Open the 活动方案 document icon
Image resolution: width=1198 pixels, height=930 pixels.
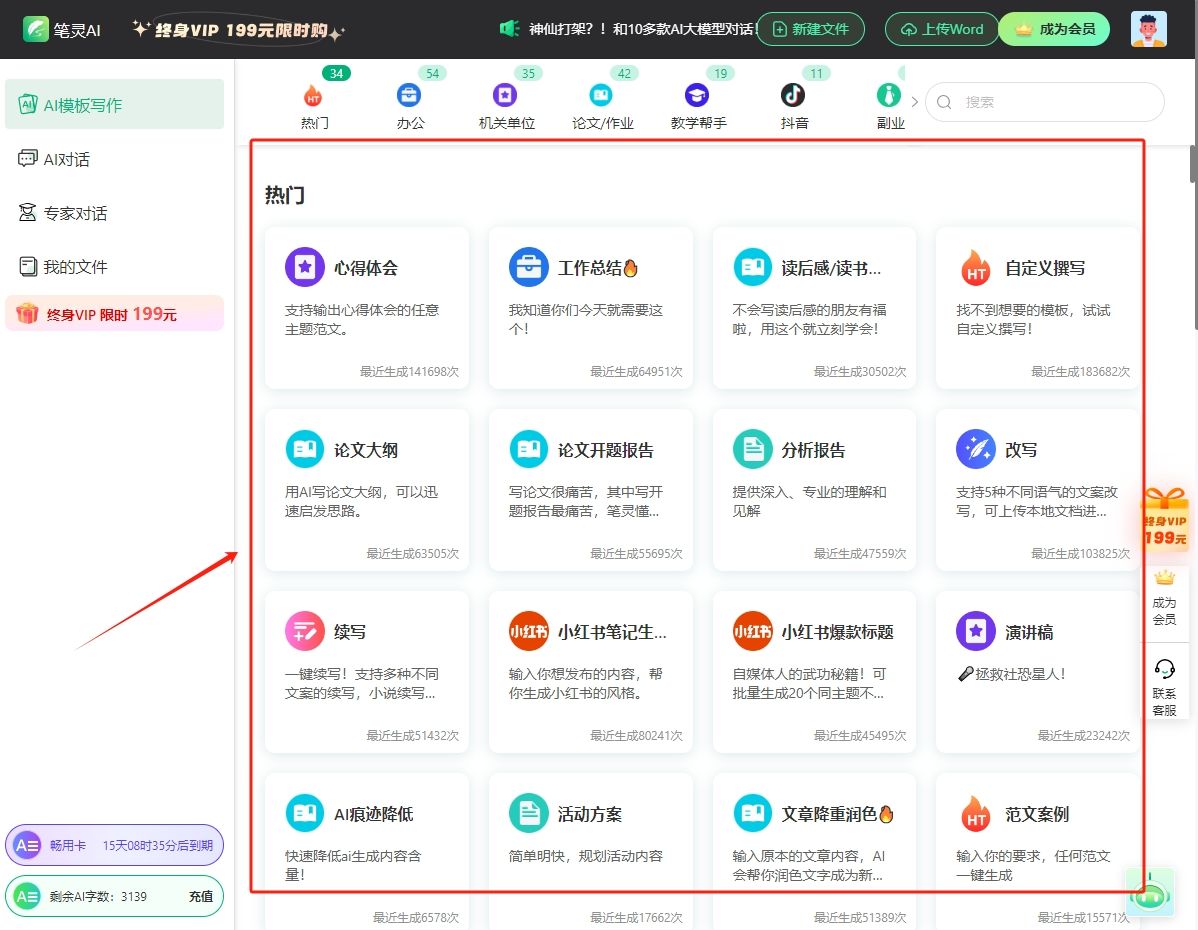click(x=529, y=812)
